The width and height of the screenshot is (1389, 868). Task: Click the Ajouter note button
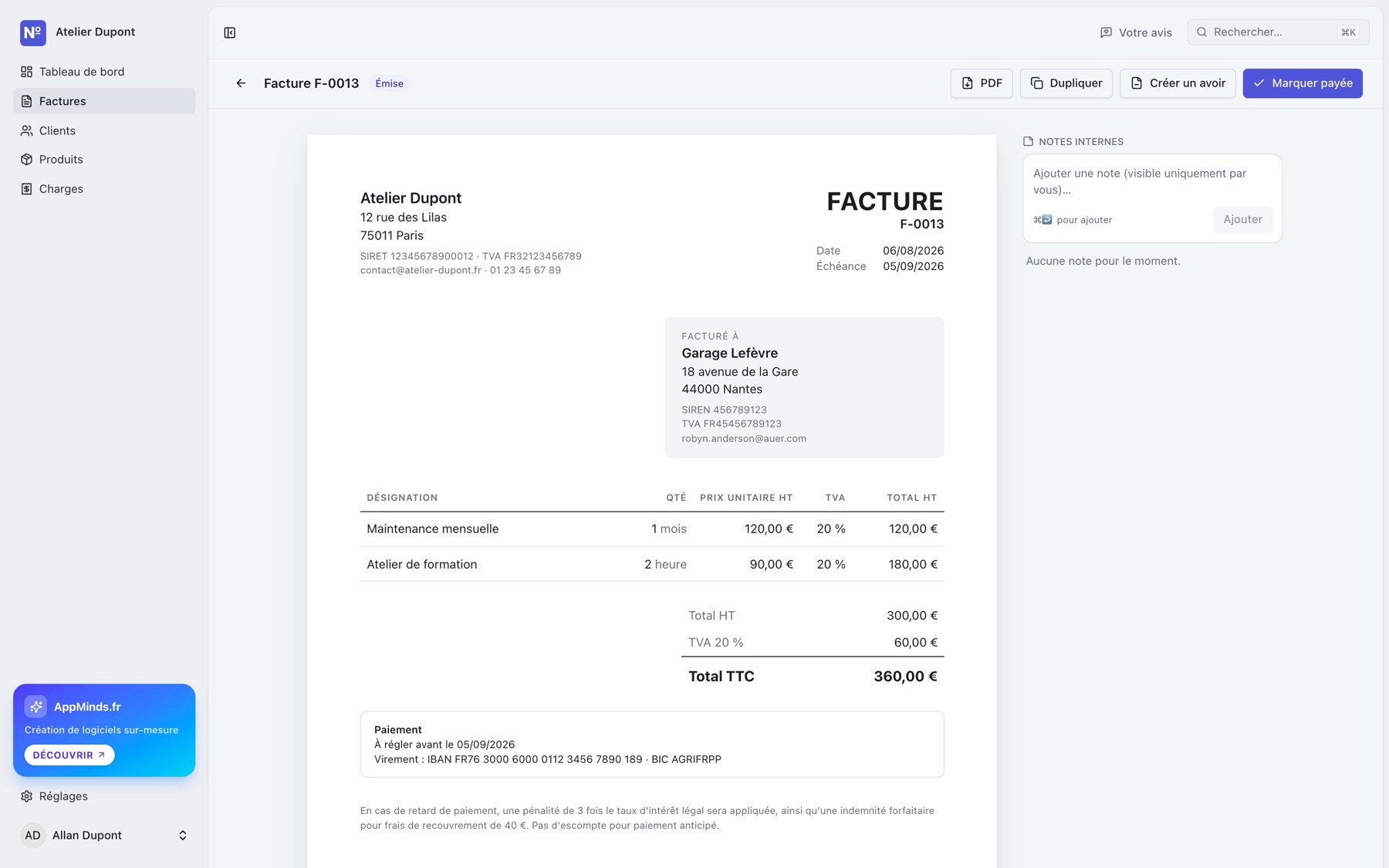pyautogui.click(x=1242, y=220)
